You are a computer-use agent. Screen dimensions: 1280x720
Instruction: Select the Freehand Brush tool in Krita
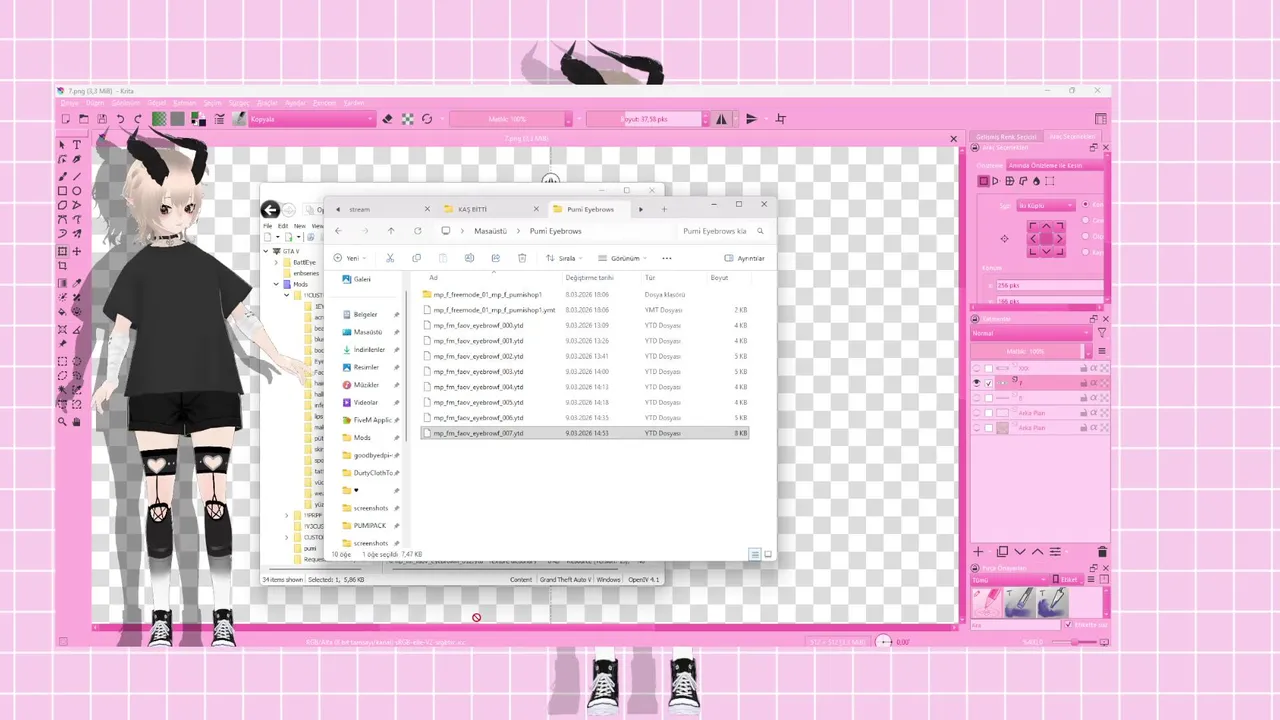click(63, 176)
